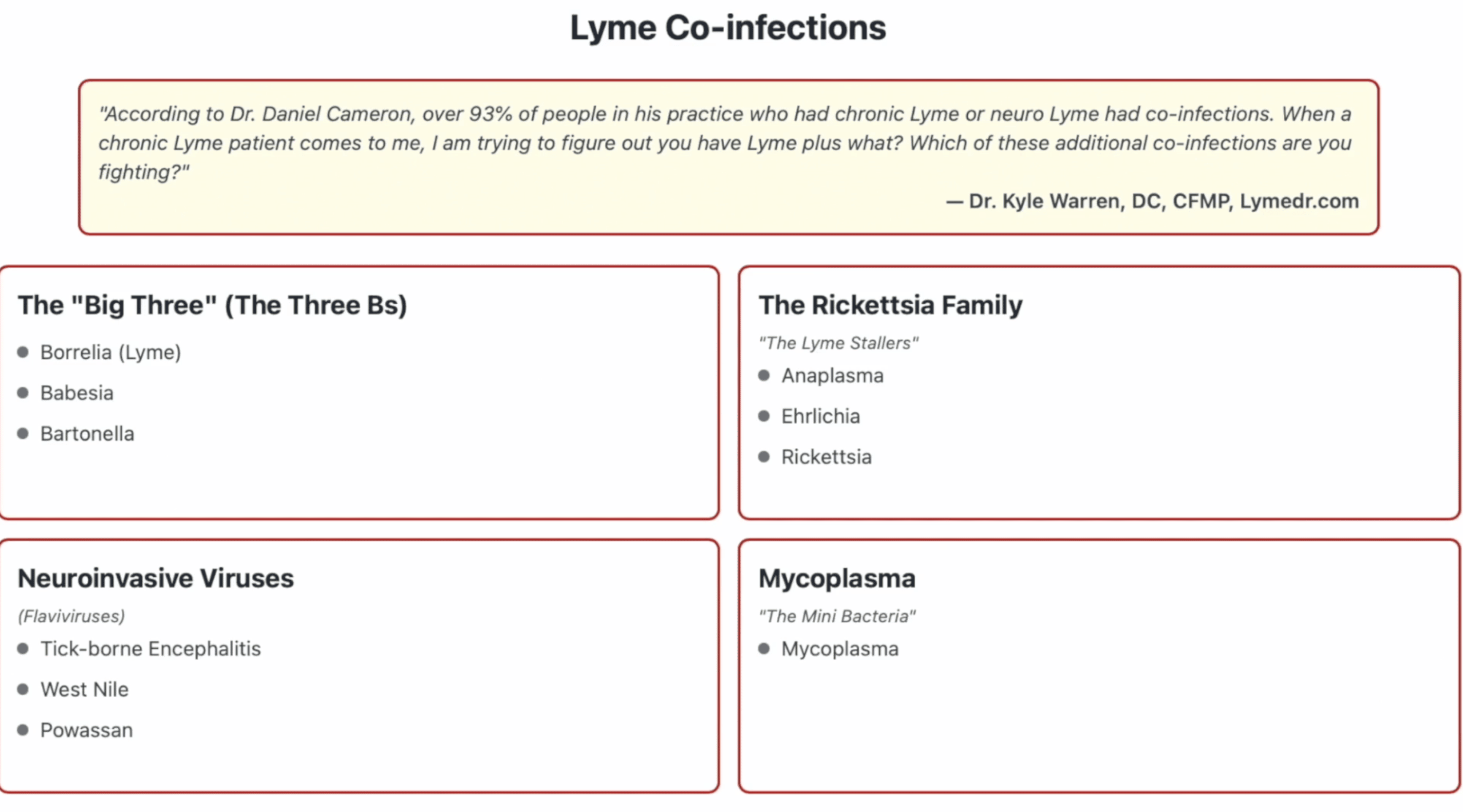The width and height of the screenshot is (1463, 812).
Task: Click the Rickettsia list item
Action: click(826, 457)
